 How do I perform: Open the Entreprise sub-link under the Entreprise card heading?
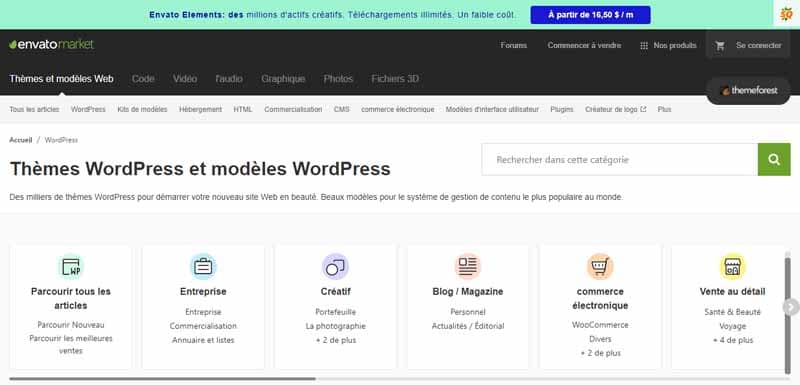[203, 312]
